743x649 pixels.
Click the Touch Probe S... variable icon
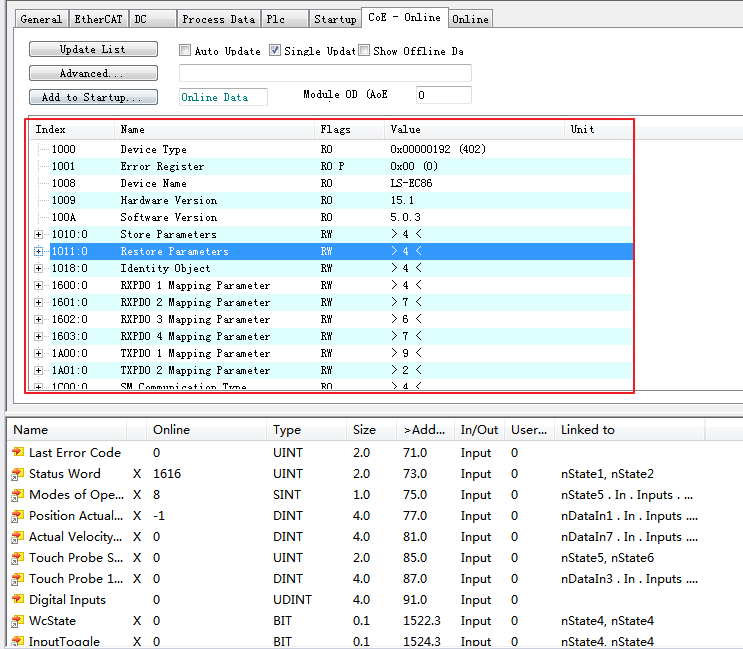pyautogui.click(x=18, y=558)
